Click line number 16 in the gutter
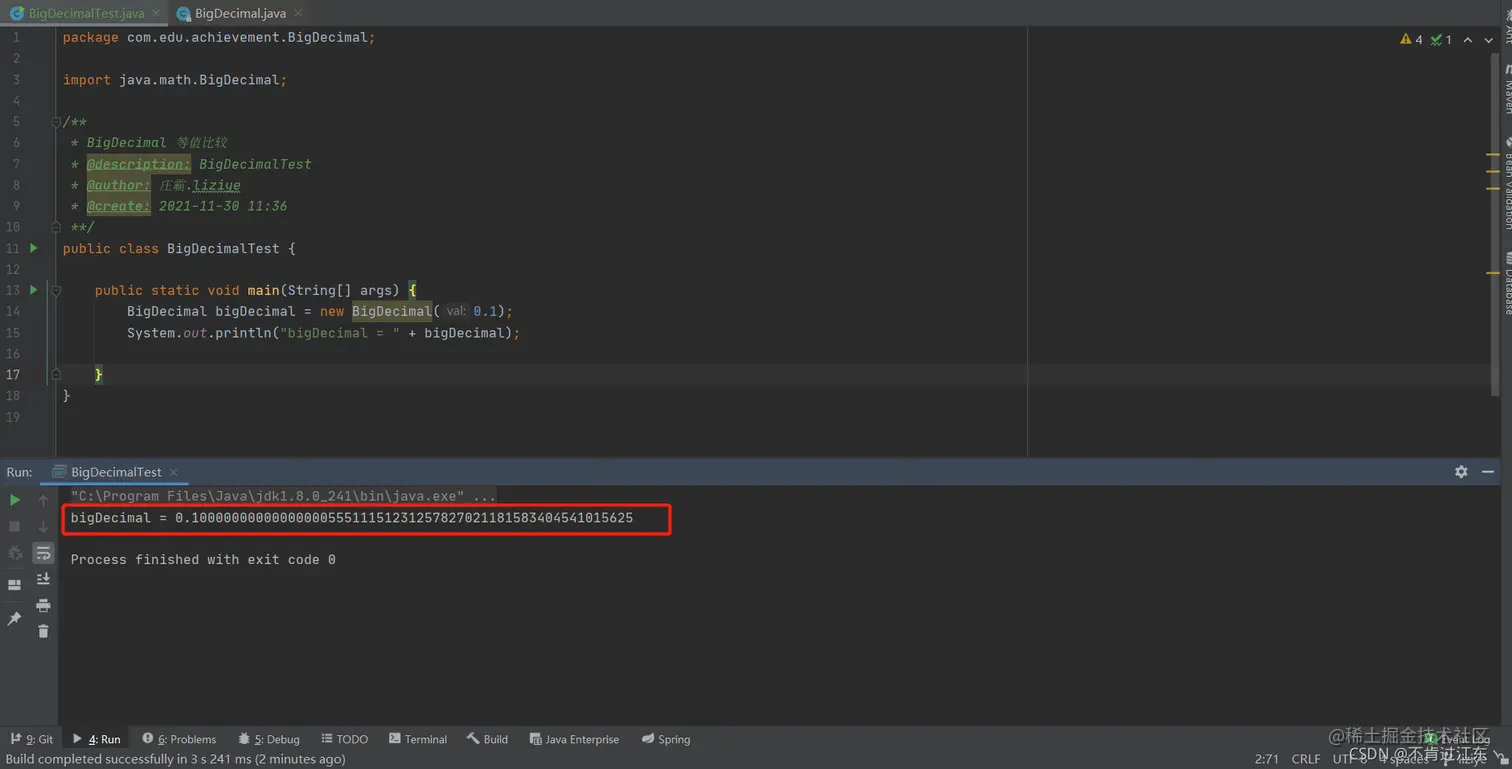The image size is (1512, 769). (14, 354)
